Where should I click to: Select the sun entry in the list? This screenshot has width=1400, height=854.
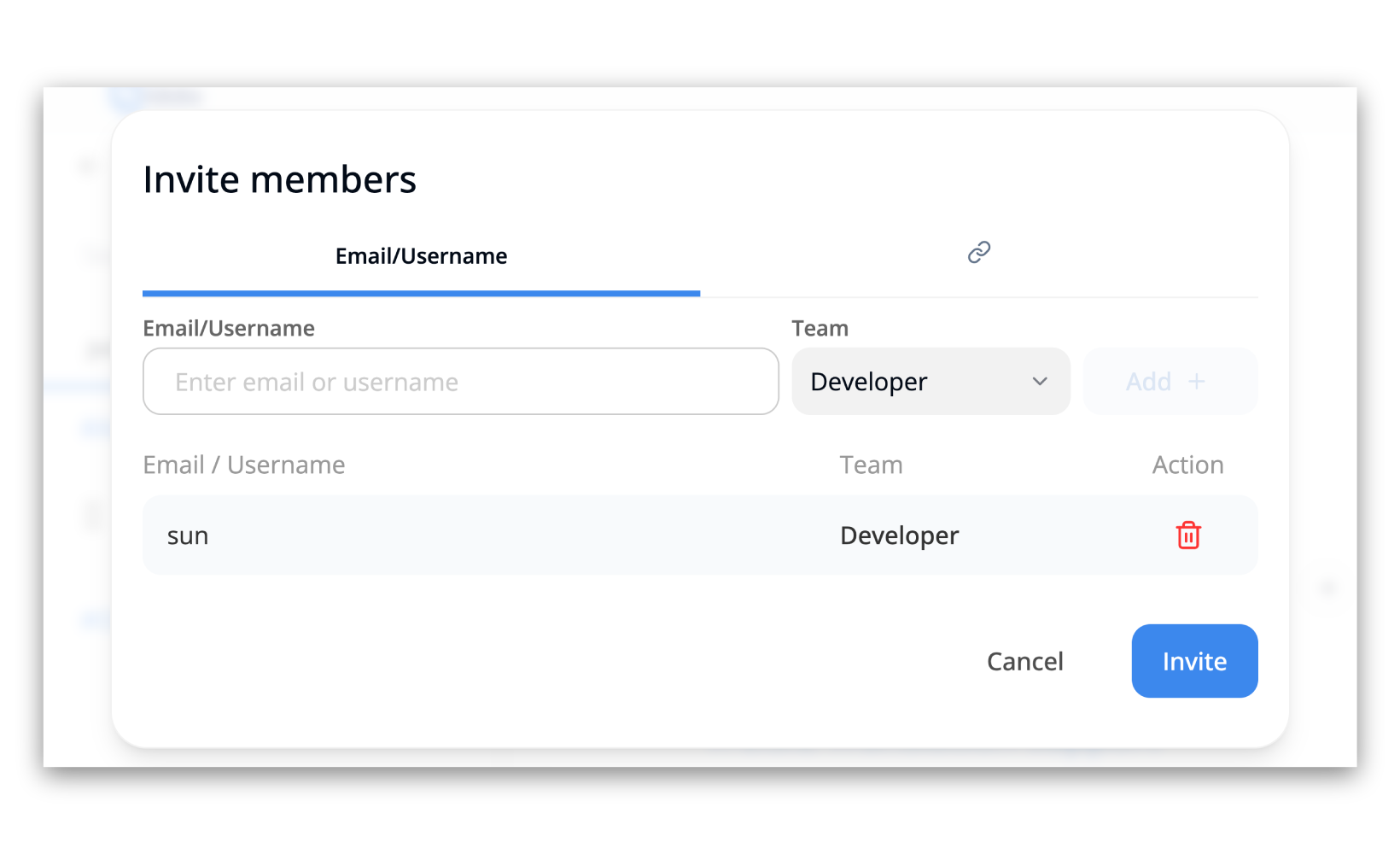pos(188,535)
